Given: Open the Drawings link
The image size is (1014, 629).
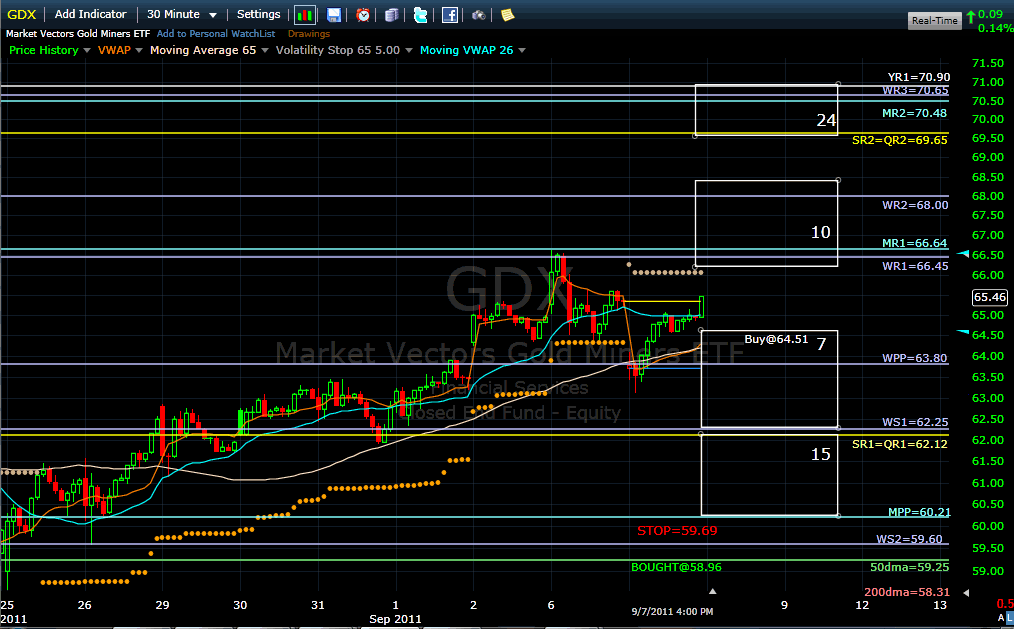Looking at the screenshot, I should click(x=308, y=34).
